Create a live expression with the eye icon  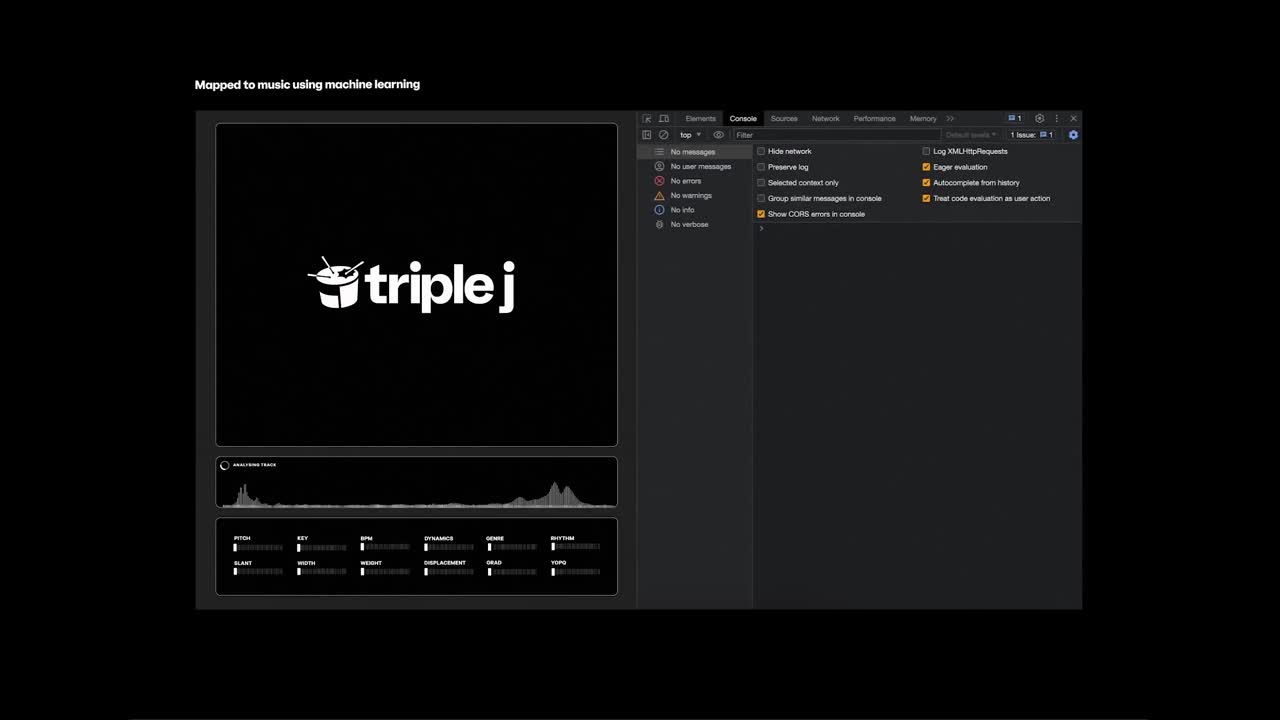718,135
